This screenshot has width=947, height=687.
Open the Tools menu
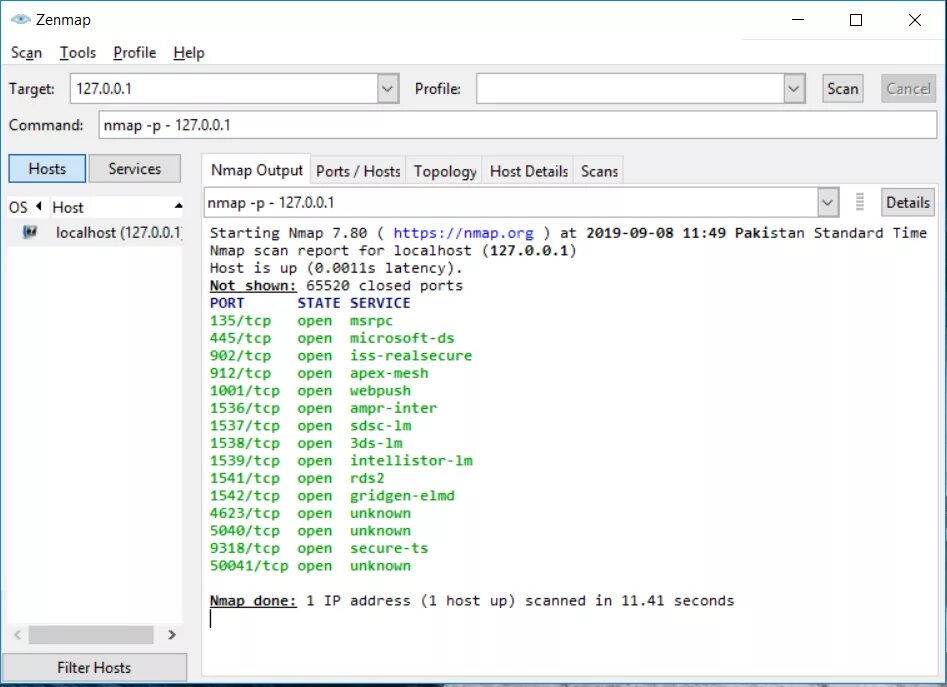[x=78, y=53]
